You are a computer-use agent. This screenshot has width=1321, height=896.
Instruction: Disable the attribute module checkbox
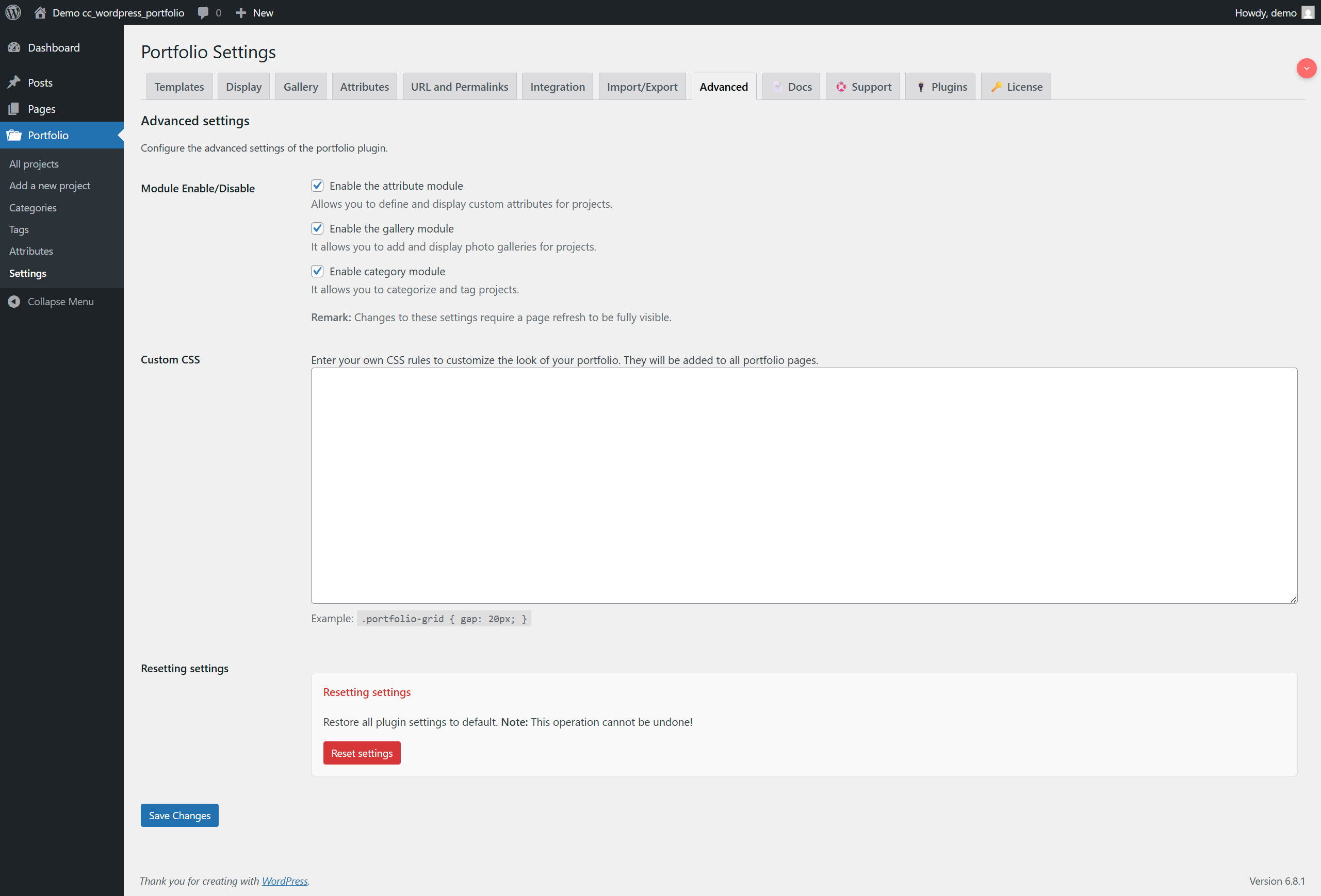(x=317, y=185)
